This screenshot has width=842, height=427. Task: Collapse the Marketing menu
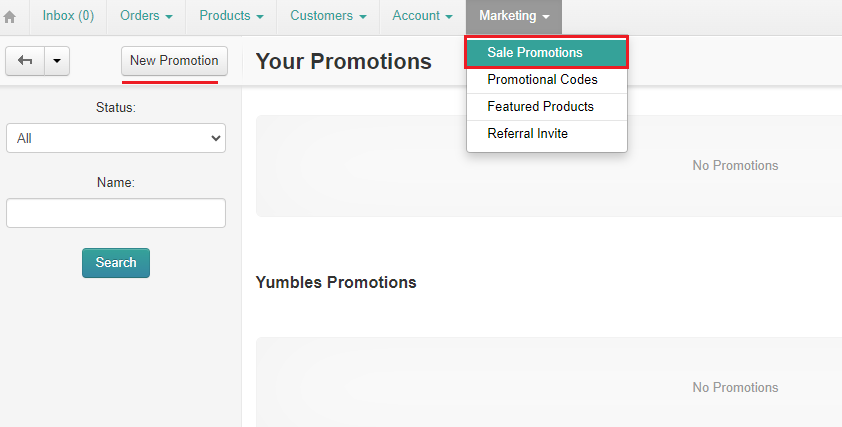pyautogui.click(x=514, y=16)
